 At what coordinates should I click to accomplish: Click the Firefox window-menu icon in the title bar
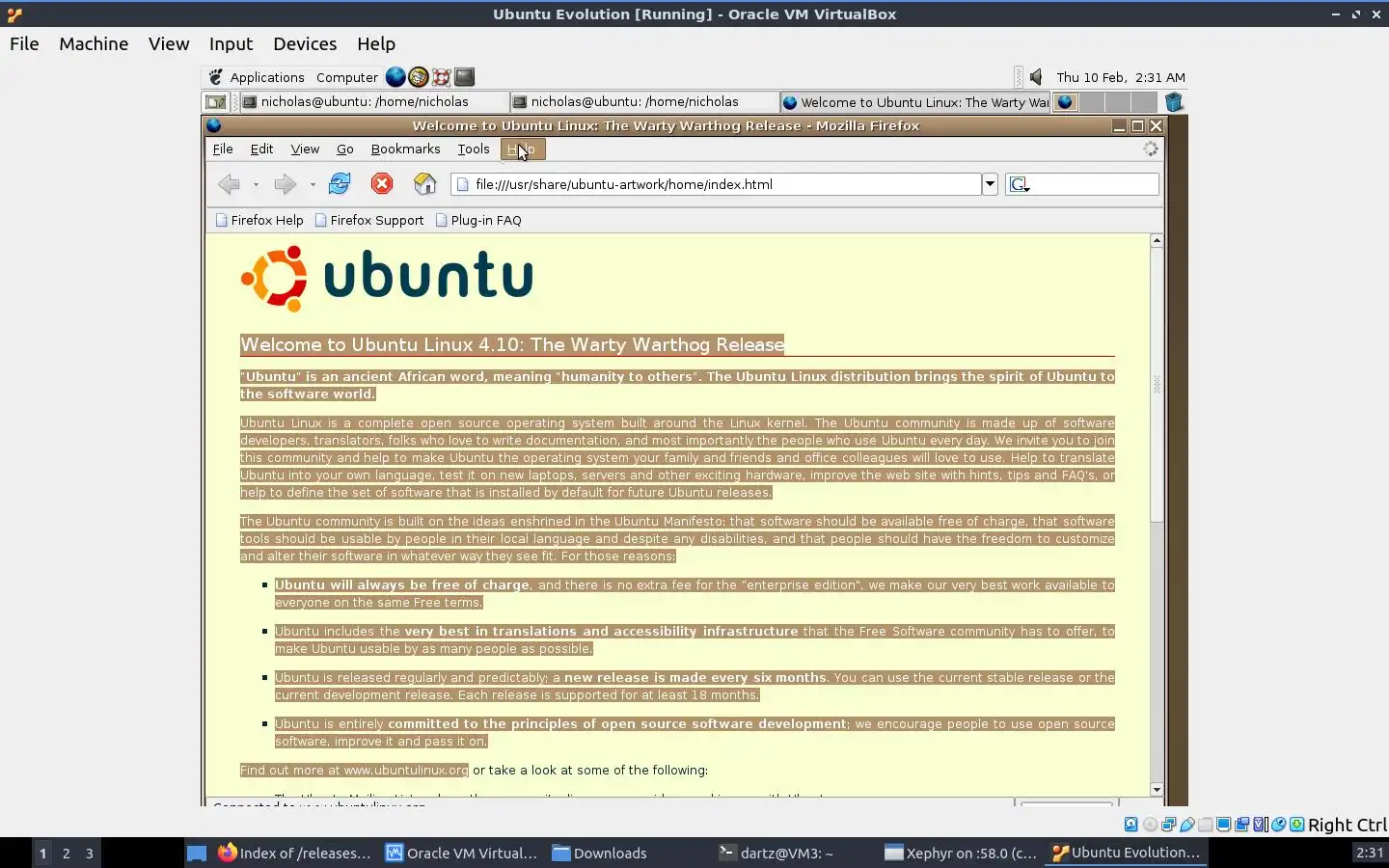tap(214, 125)
